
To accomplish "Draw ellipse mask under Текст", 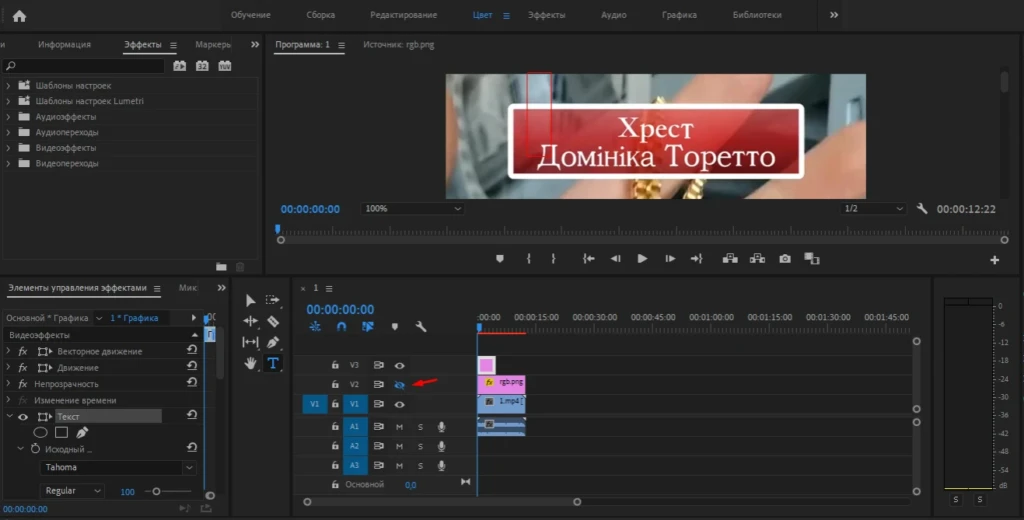I will [40, 432].
